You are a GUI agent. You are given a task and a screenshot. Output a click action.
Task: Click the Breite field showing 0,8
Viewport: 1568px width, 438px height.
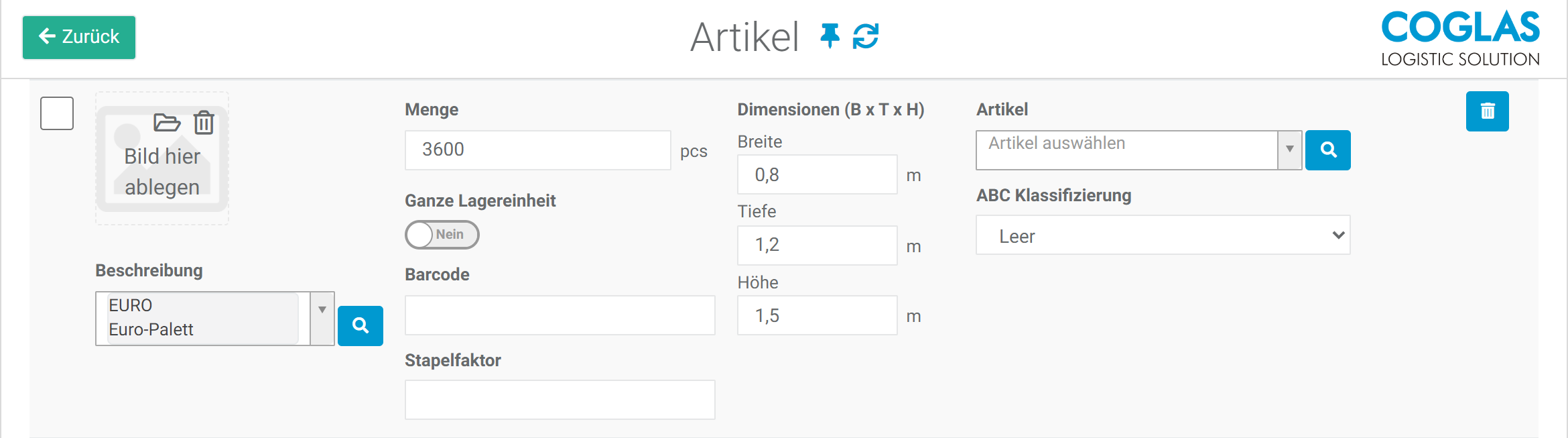point(817,174)
